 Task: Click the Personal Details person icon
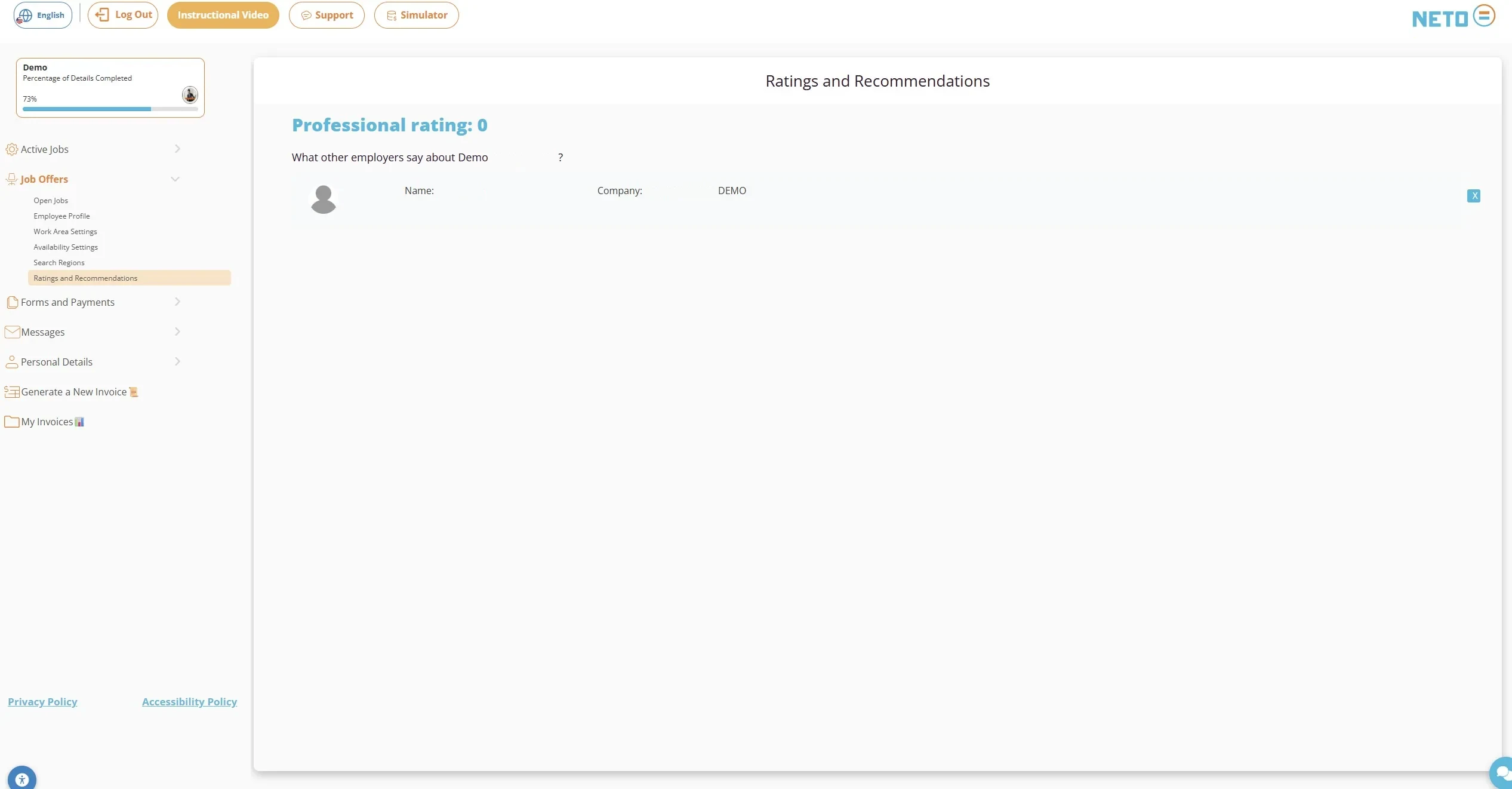pos(11,362)
